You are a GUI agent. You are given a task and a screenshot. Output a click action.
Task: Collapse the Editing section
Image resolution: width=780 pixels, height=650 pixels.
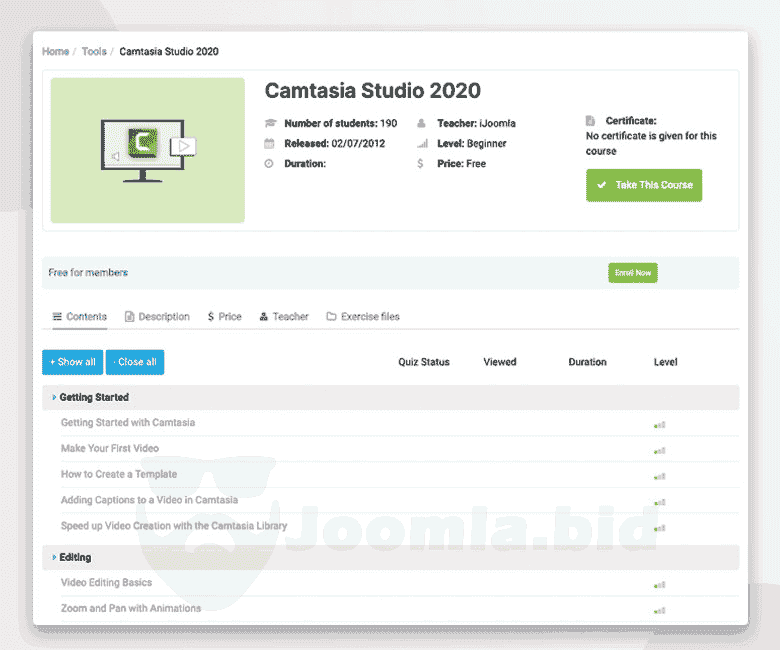(54, 558)
